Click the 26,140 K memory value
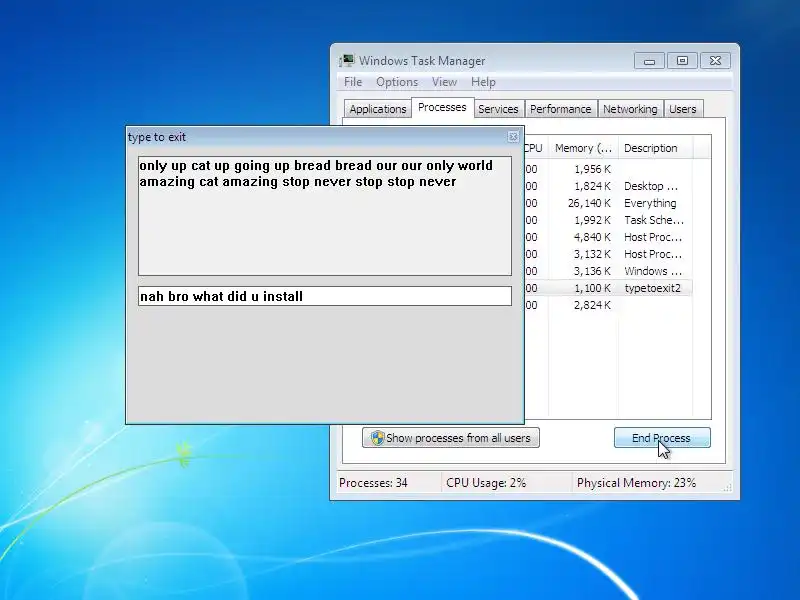This screenshot has height=600, width=800. [x=589, y=203]
